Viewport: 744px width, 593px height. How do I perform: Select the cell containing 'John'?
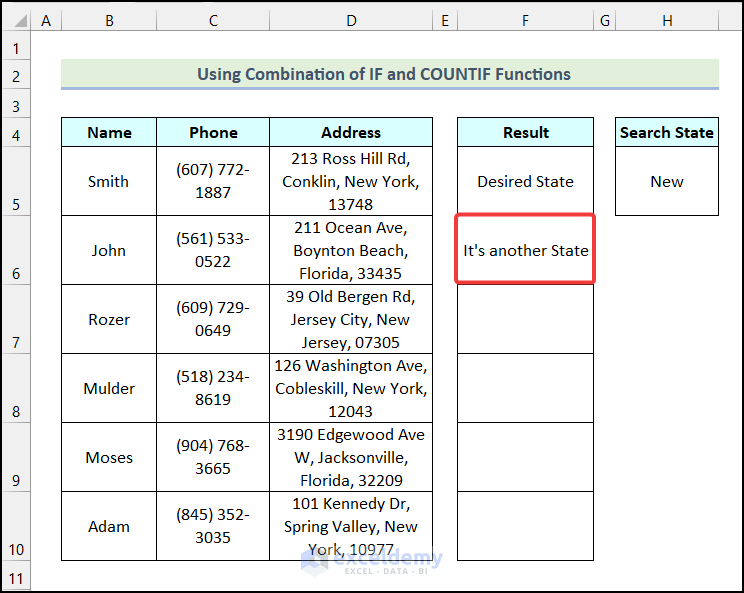pyautogui.click(x=109, y=250)
